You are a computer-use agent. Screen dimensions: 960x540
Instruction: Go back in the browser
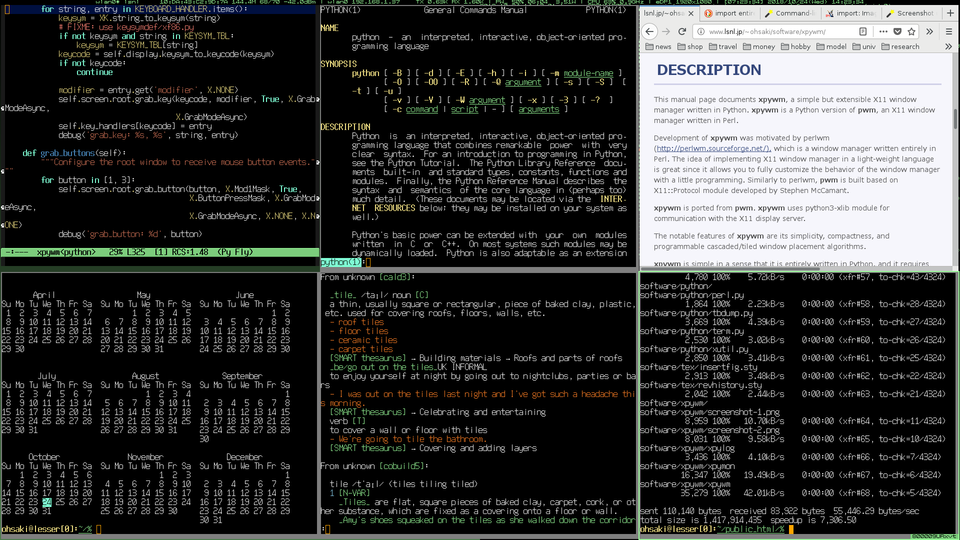click(650, 32)
